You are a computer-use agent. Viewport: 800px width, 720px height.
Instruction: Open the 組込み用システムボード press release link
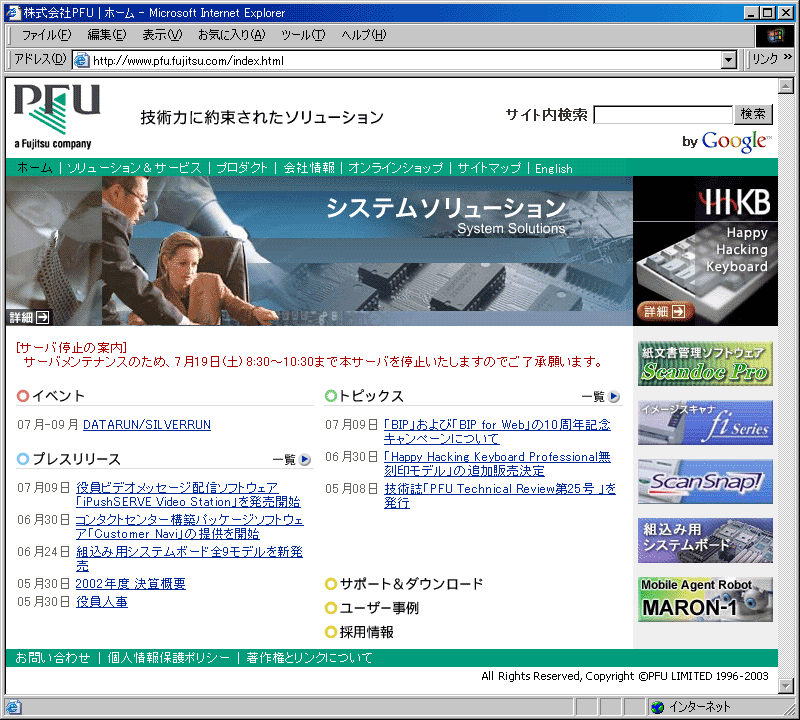point(189,559)
